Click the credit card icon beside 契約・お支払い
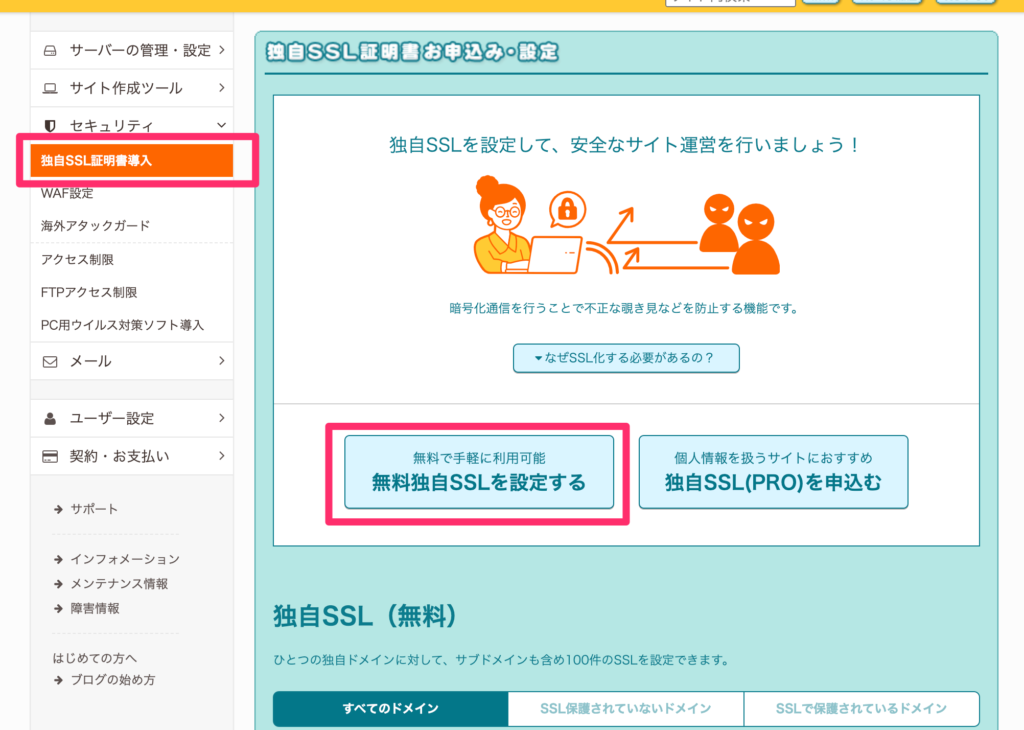 click(50, 456)
